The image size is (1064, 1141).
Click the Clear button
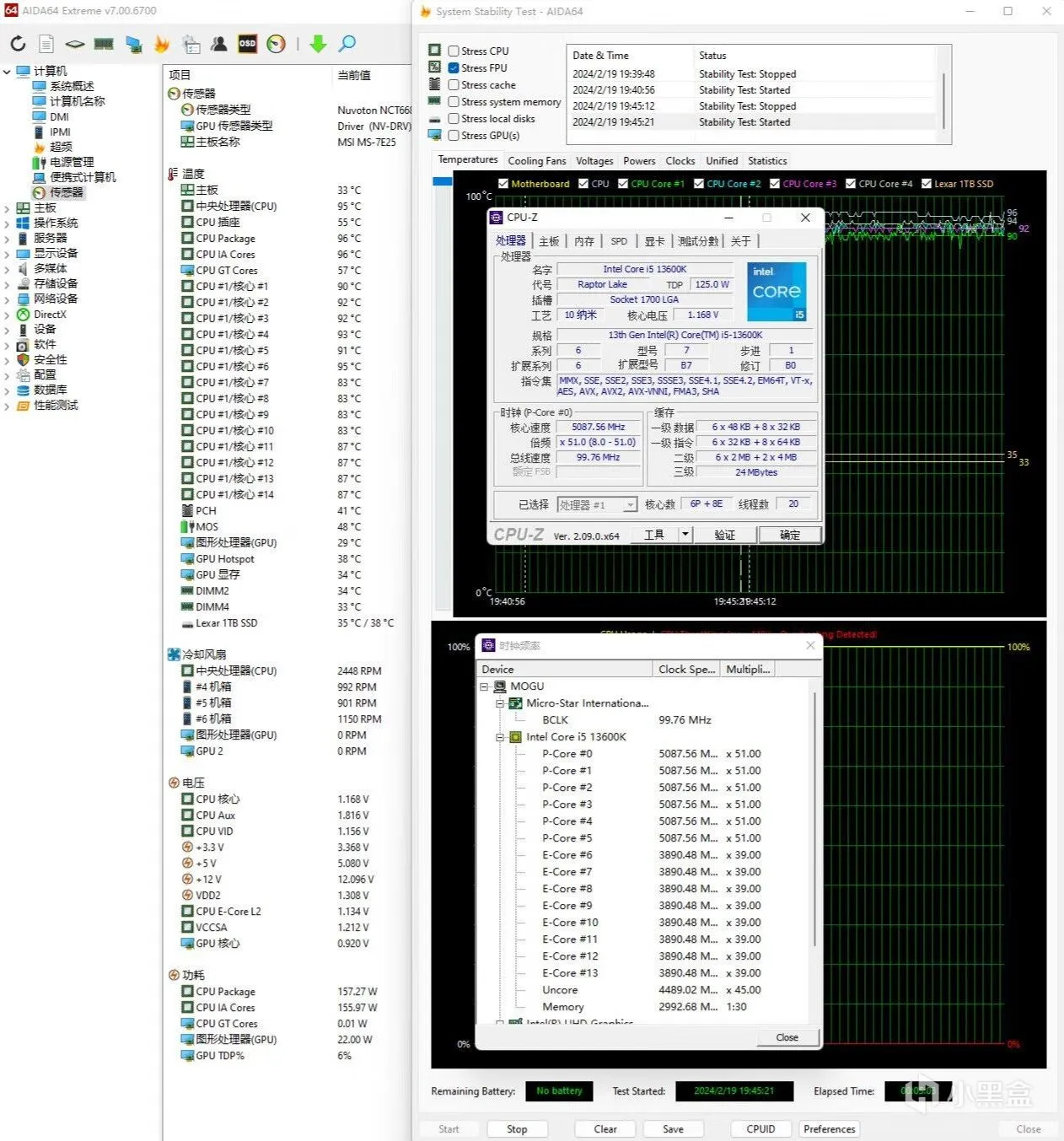pyautogui.click(x=605, y=1129)
